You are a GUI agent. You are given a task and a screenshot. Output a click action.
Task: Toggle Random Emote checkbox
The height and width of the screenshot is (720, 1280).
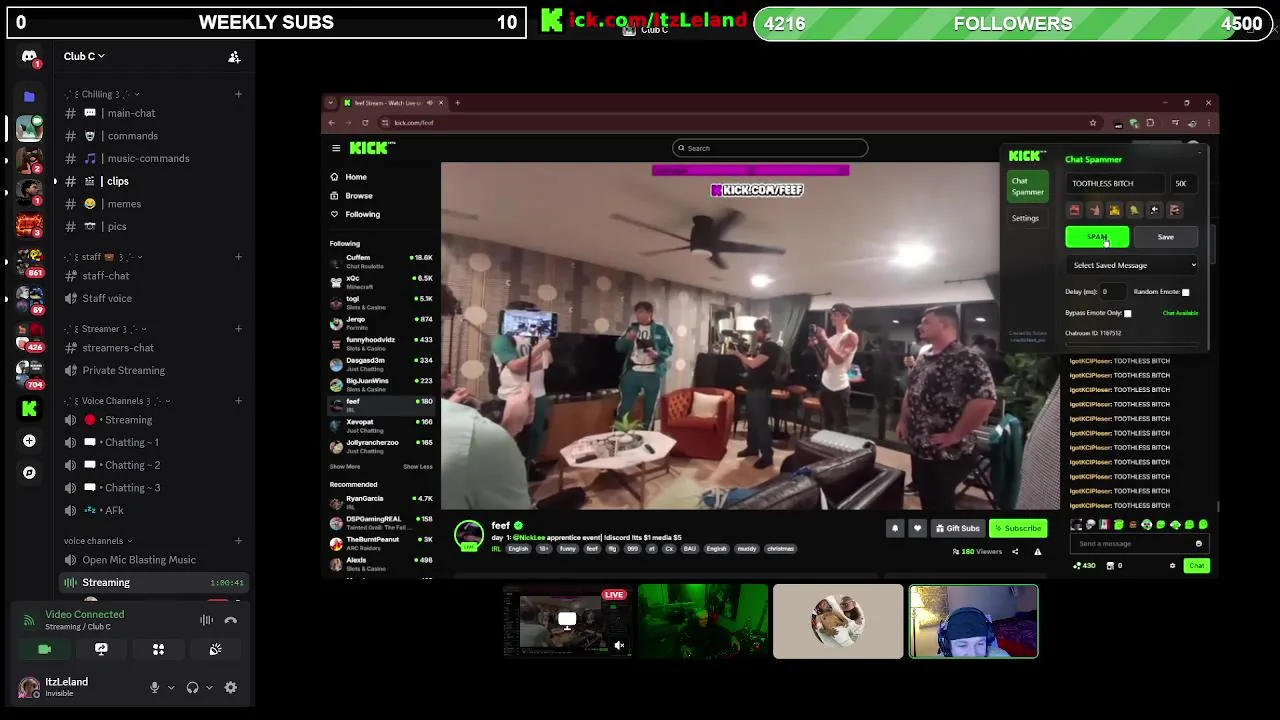(1185, 292)
